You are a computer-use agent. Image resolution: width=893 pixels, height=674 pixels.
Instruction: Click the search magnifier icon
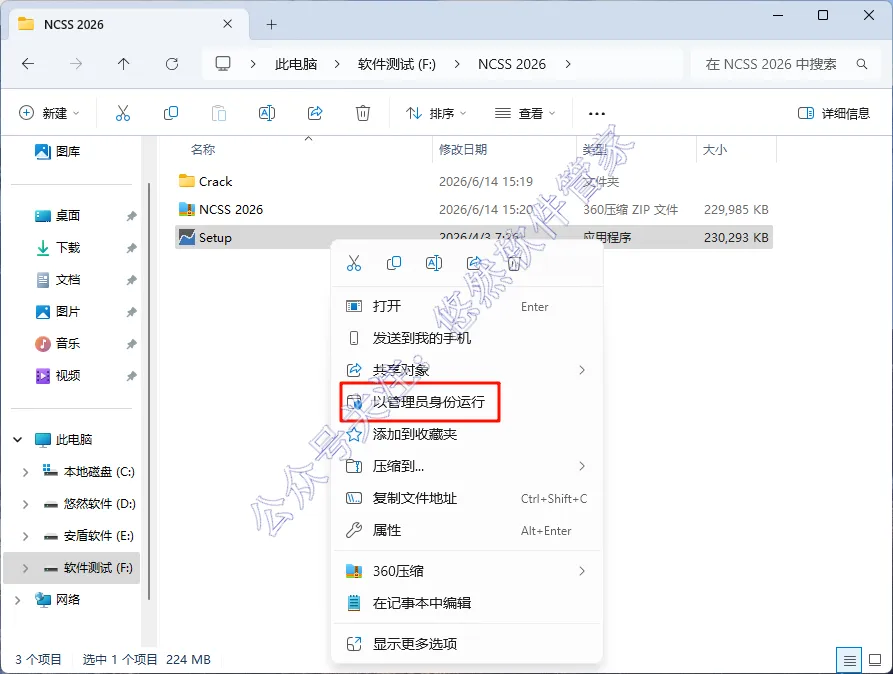tap(862, 64)
